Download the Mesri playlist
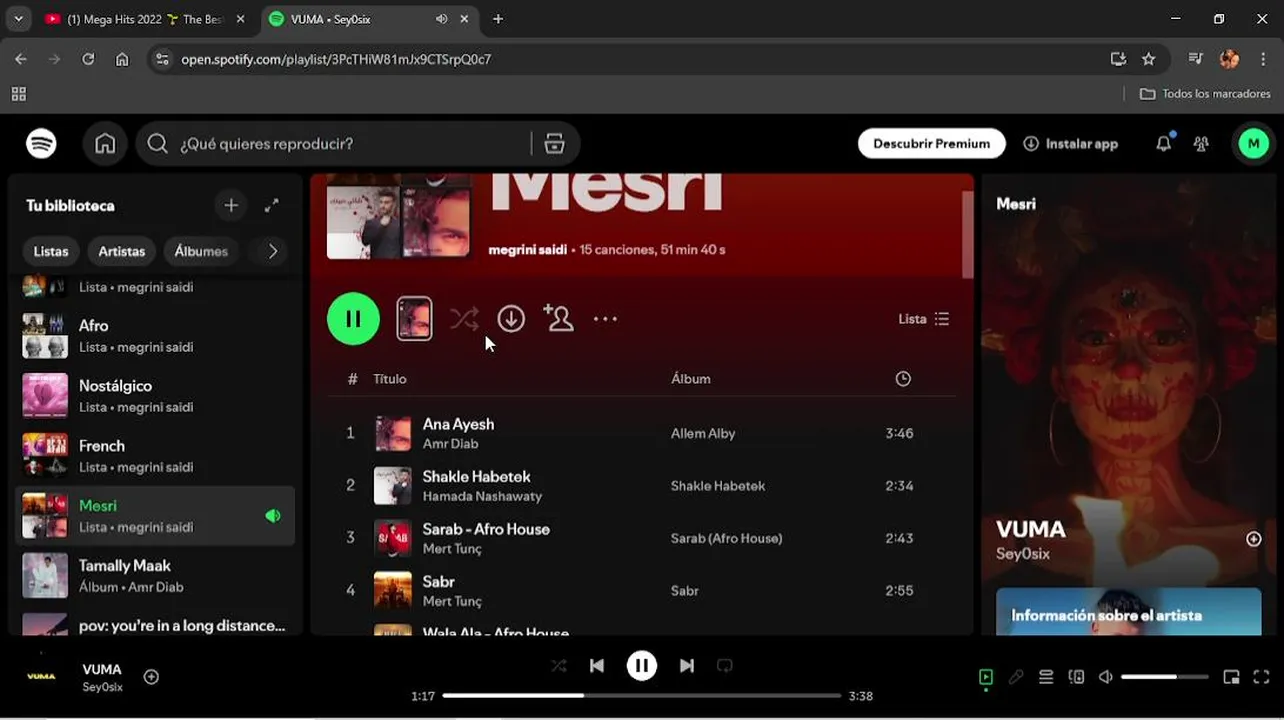This screenshot has width=1284, height=720. pos(511,319)
